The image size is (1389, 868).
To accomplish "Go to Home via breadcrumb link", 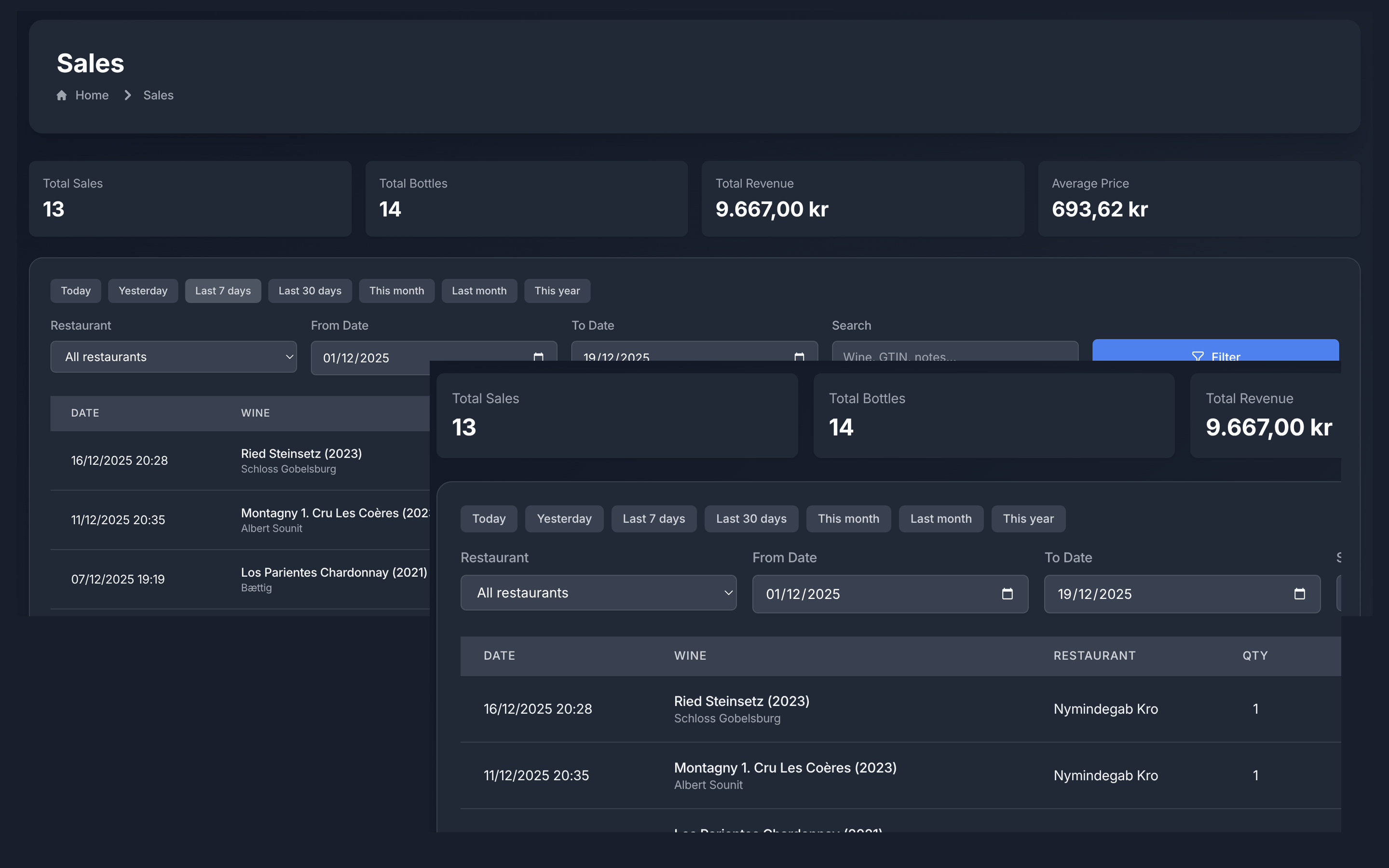I will coord(92,95).
